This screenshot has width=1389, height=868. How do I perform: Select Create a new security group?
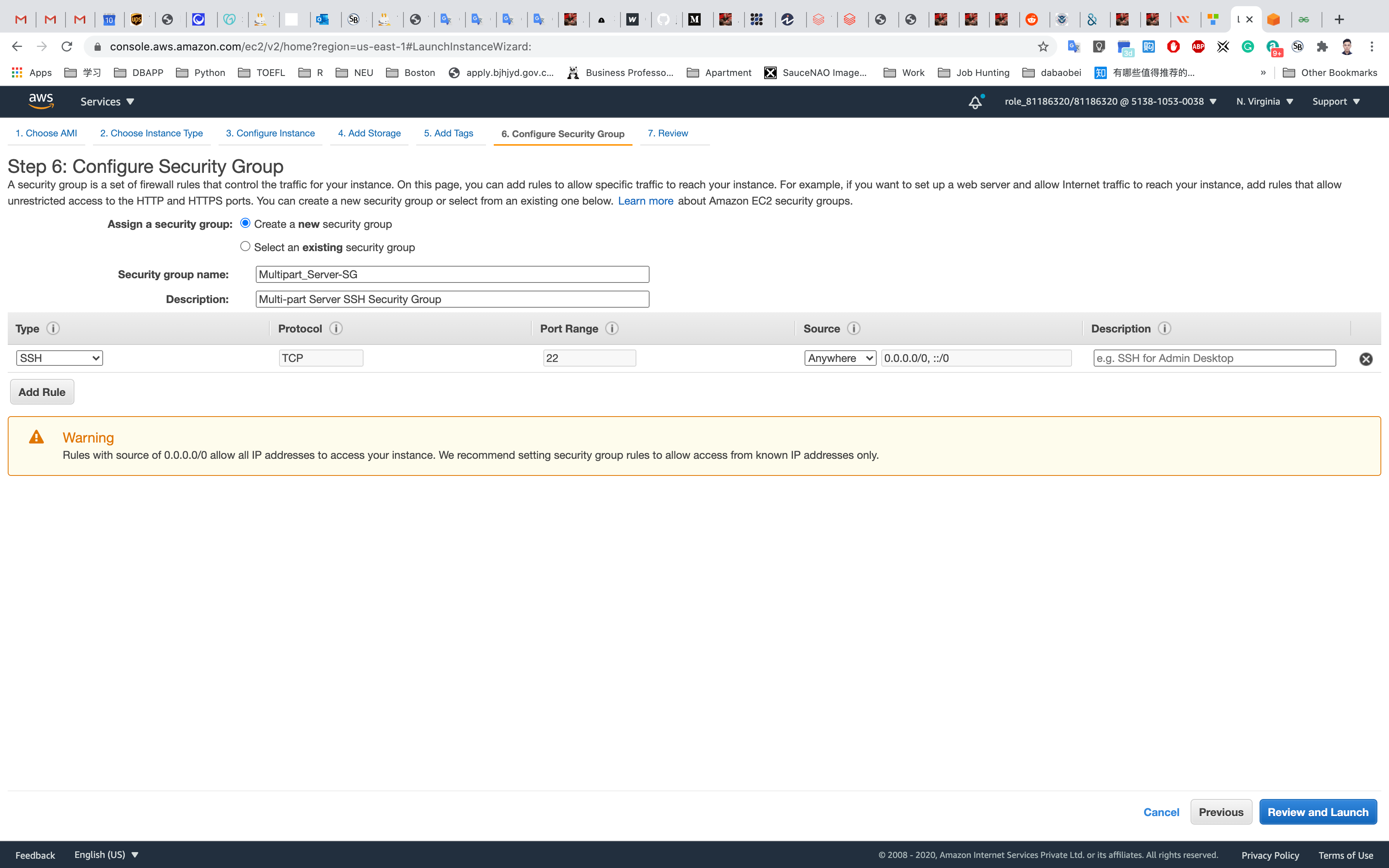pyautogui.click(x=245, y=223)
